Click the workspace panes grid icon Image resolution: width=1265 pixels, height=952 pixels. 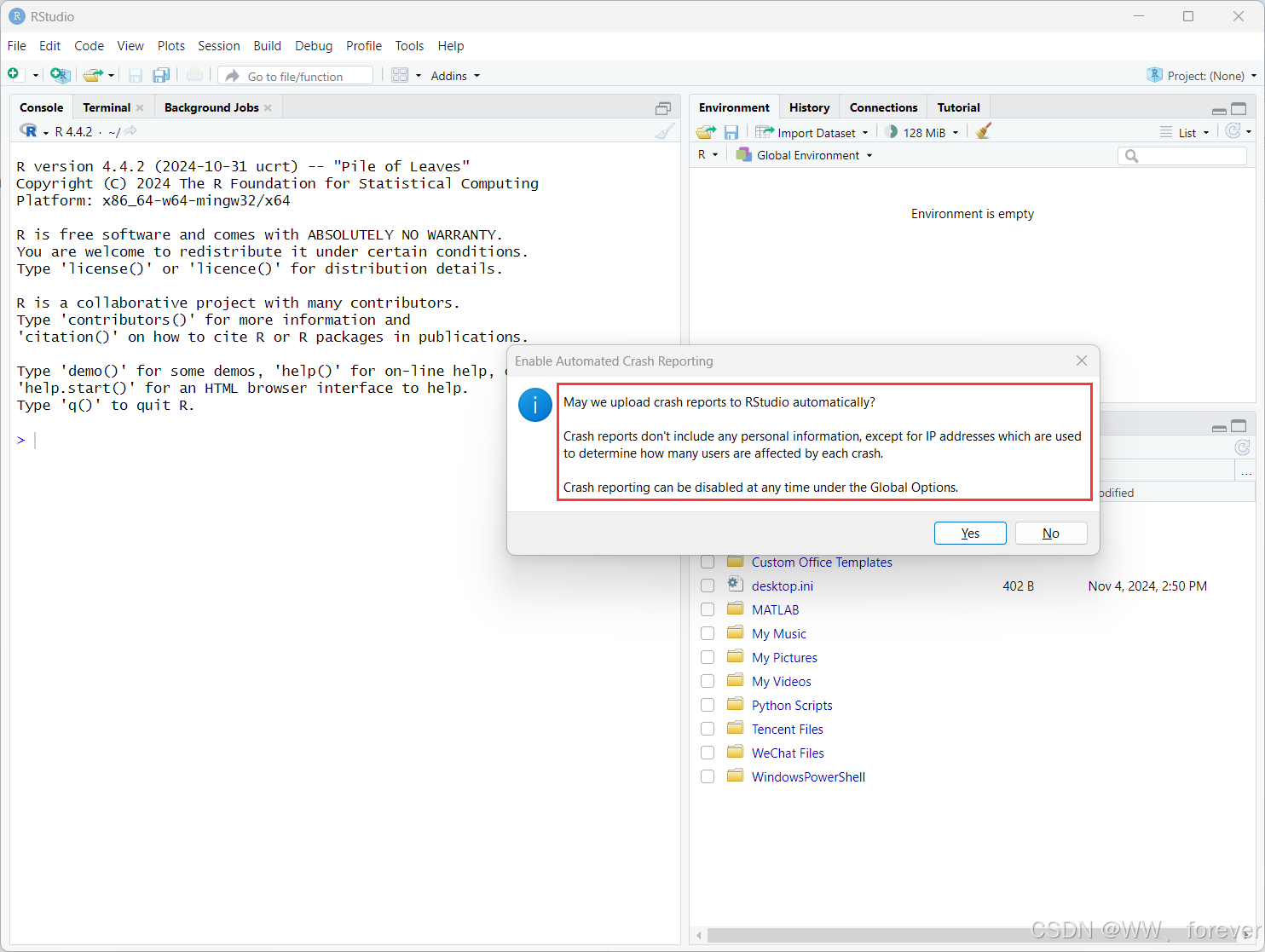pos(400,75)
